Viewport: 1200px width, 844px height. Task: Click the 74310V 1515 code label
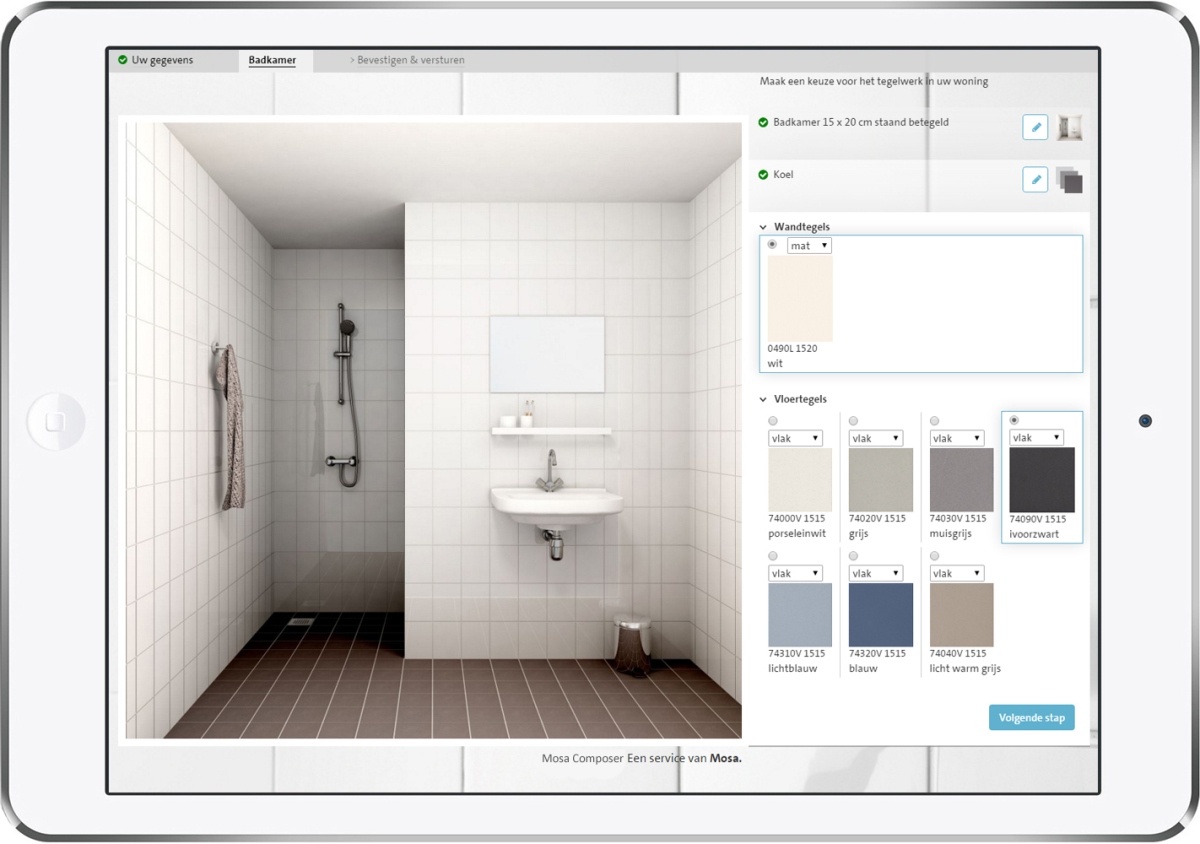click(x=797, y=653)
